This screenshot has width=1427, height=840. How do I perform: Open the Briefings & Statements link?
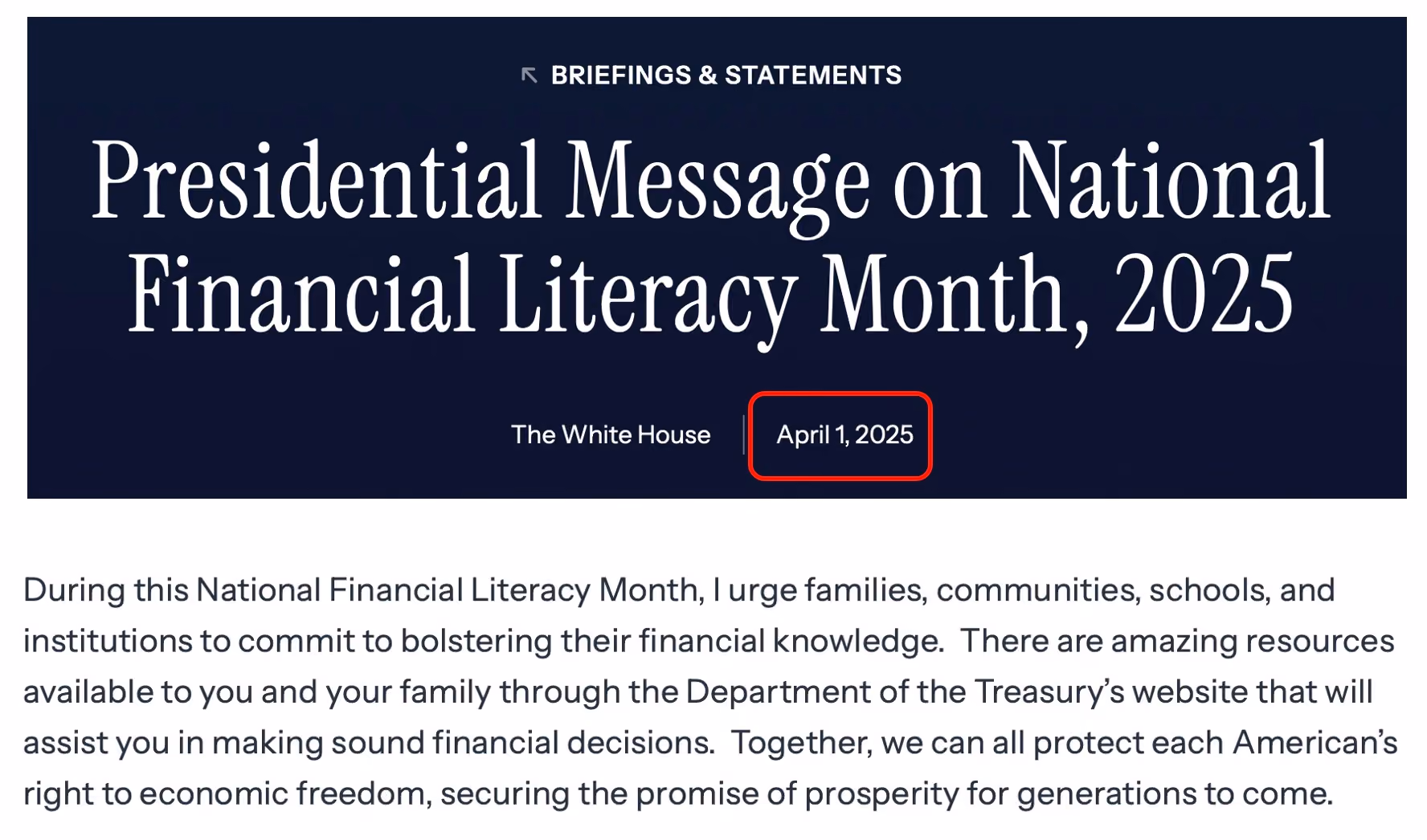tap(726, 75)
